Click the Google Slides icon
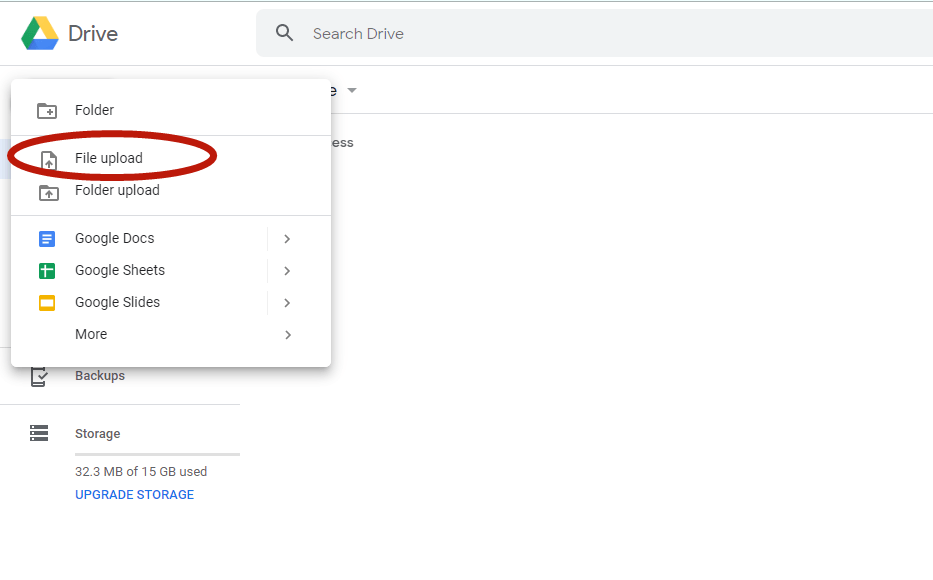 click(x=47, y=303)
